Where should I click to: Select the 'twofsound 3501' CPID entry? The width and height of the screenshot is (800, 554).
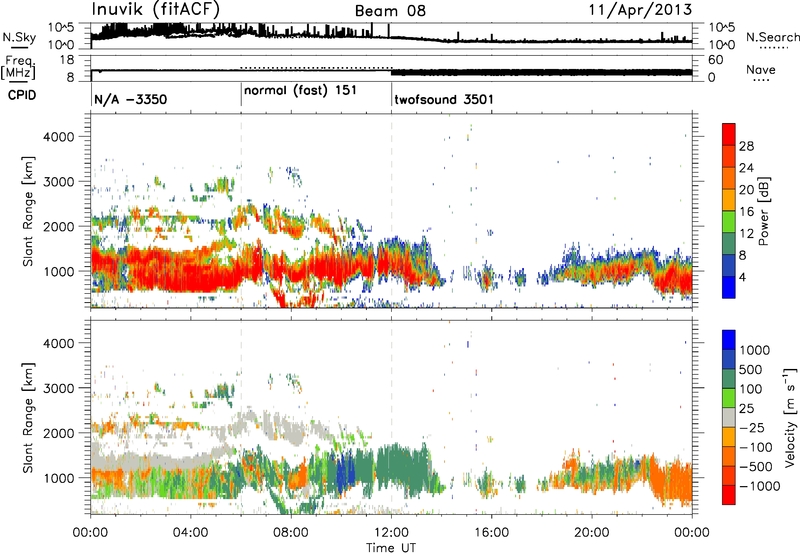(x=444, y=99)
